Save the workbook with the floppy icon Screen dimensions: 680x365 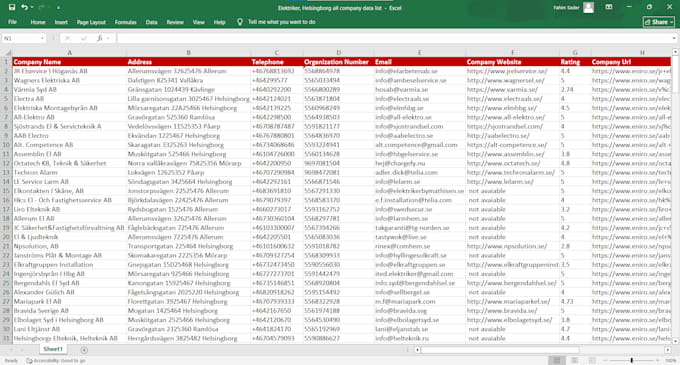pos(12,7)
